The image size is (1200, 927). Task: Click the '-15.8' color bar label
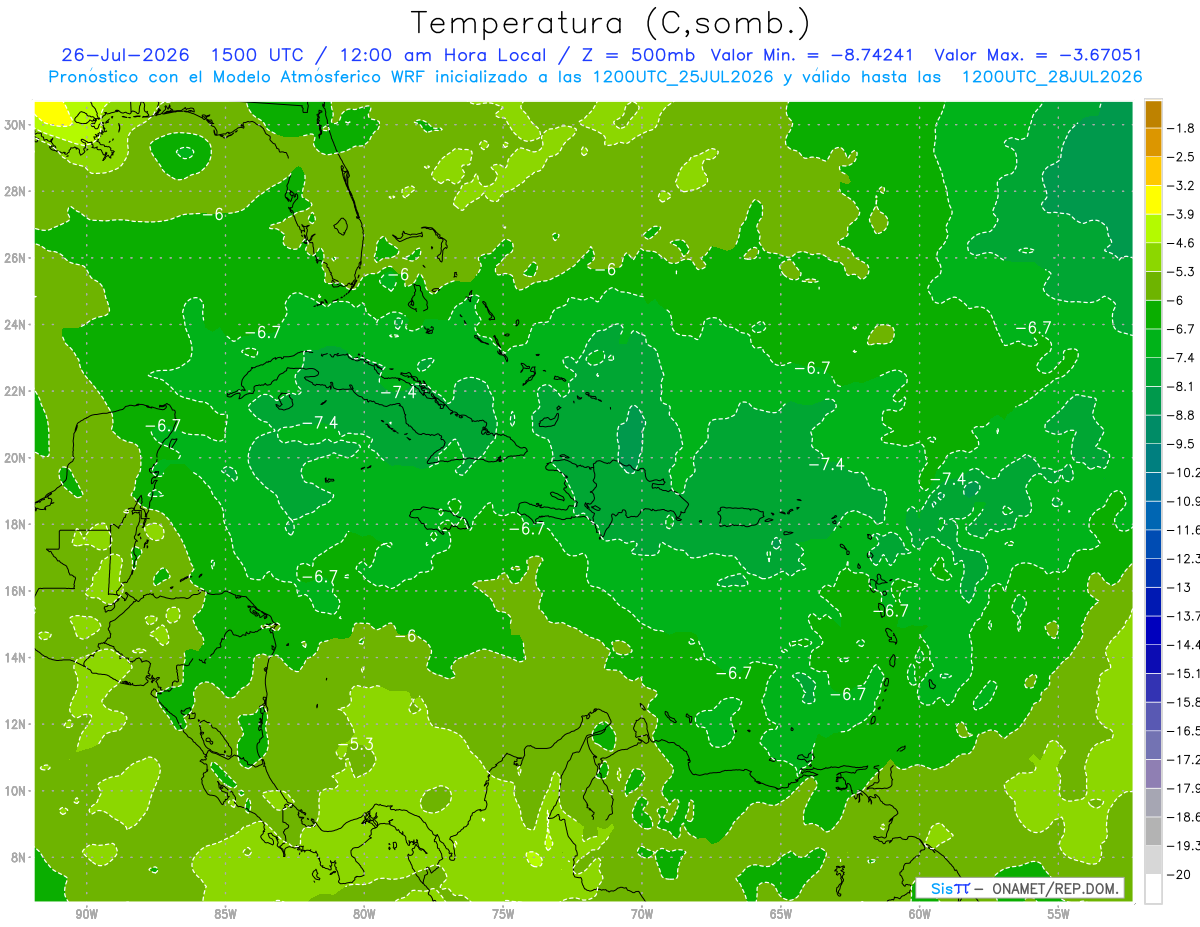coord(1183,702)
